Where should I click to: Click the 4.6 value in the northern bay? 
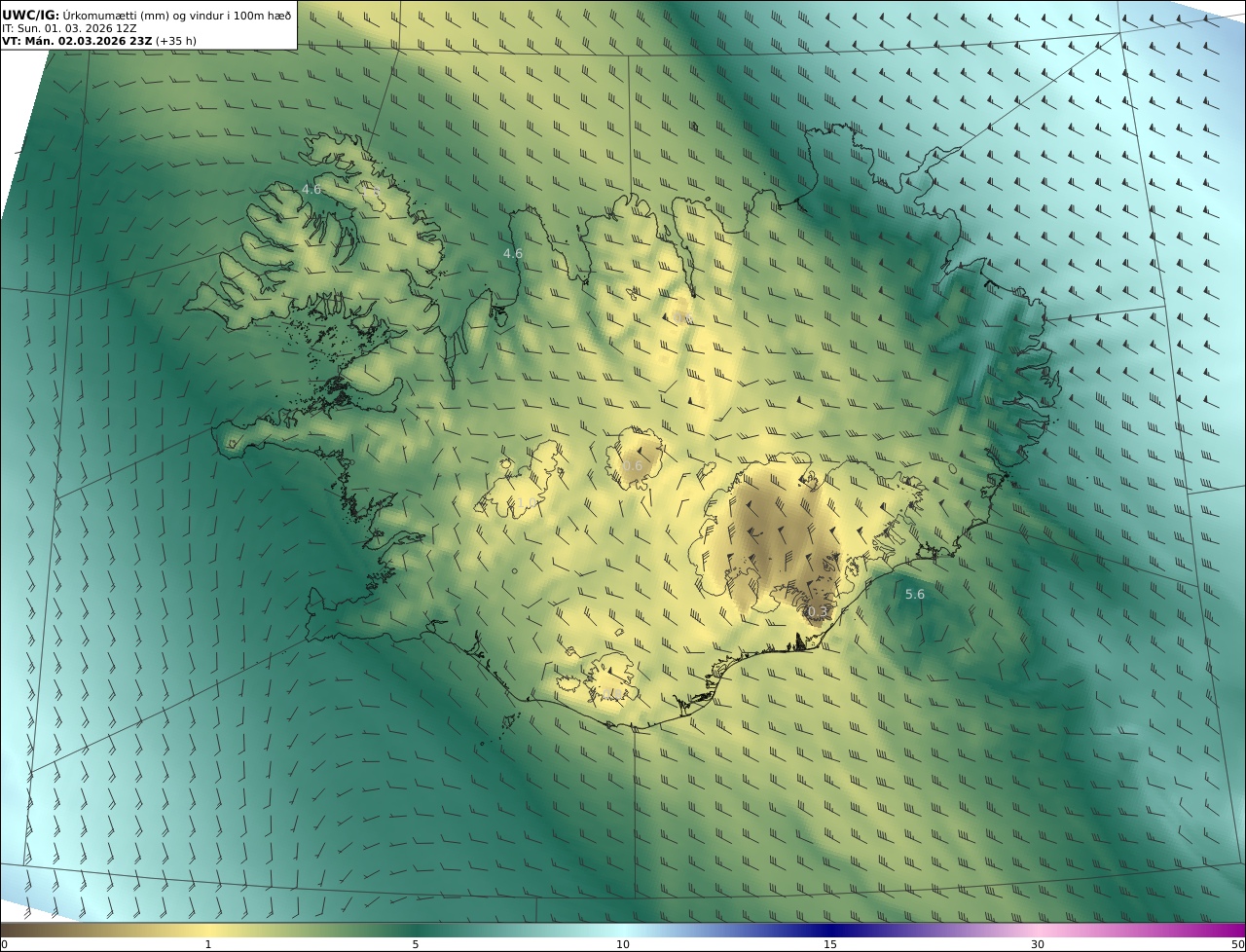513,253
